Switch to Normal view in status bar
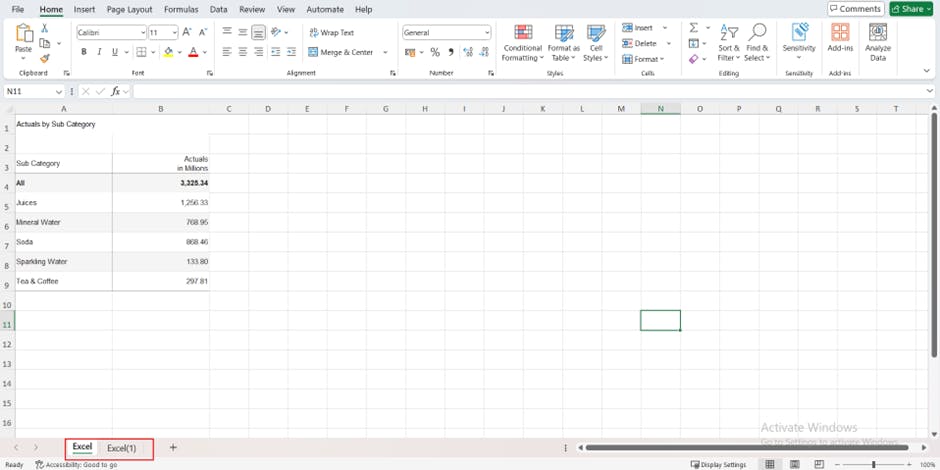The height and width of the screenshot is (470, 940). (x=770, y=465)
